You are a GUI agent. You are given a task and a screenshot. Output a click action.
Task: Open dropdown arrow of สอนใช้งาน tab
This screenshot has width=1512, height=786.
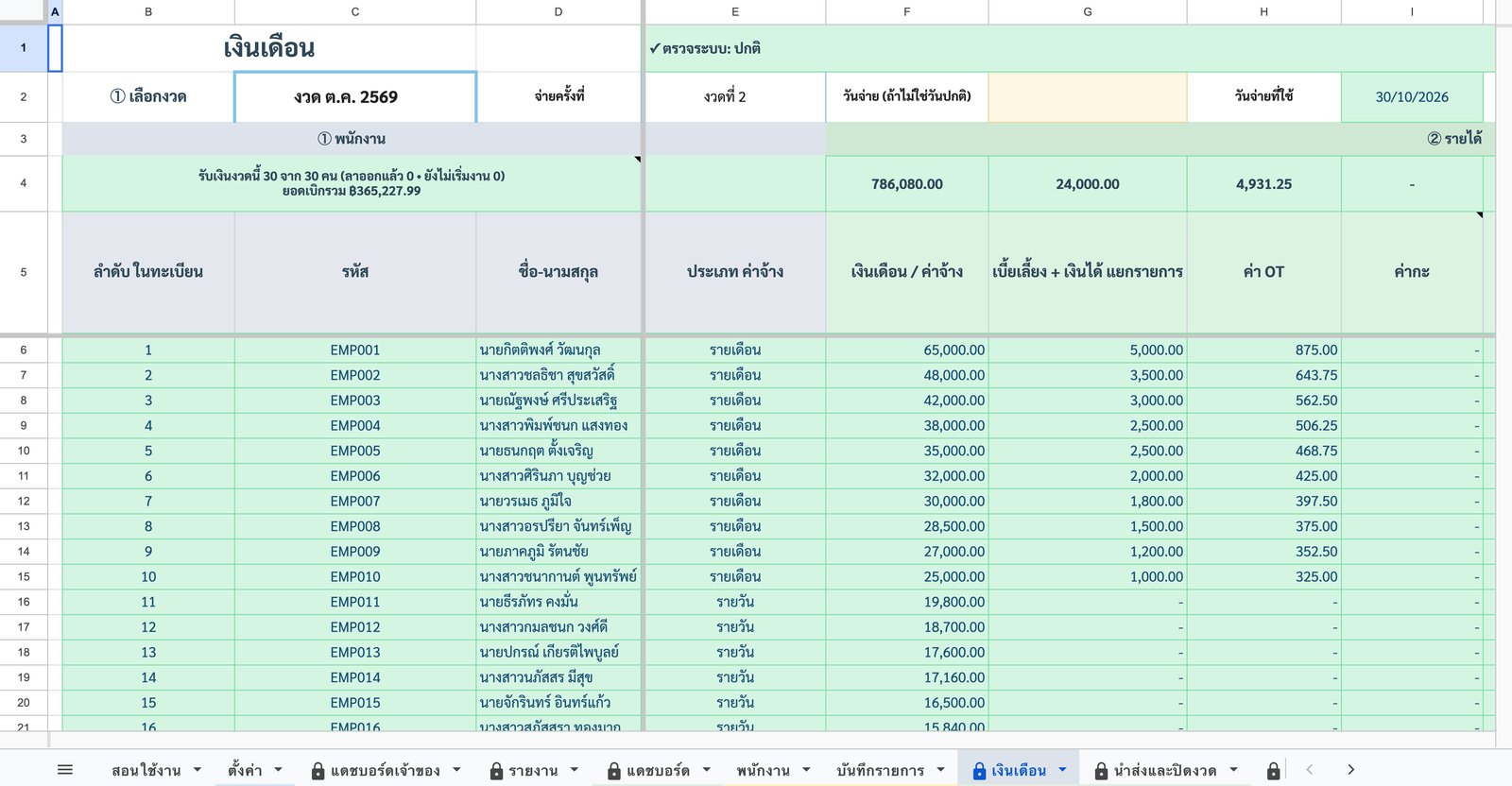point(197,770)
